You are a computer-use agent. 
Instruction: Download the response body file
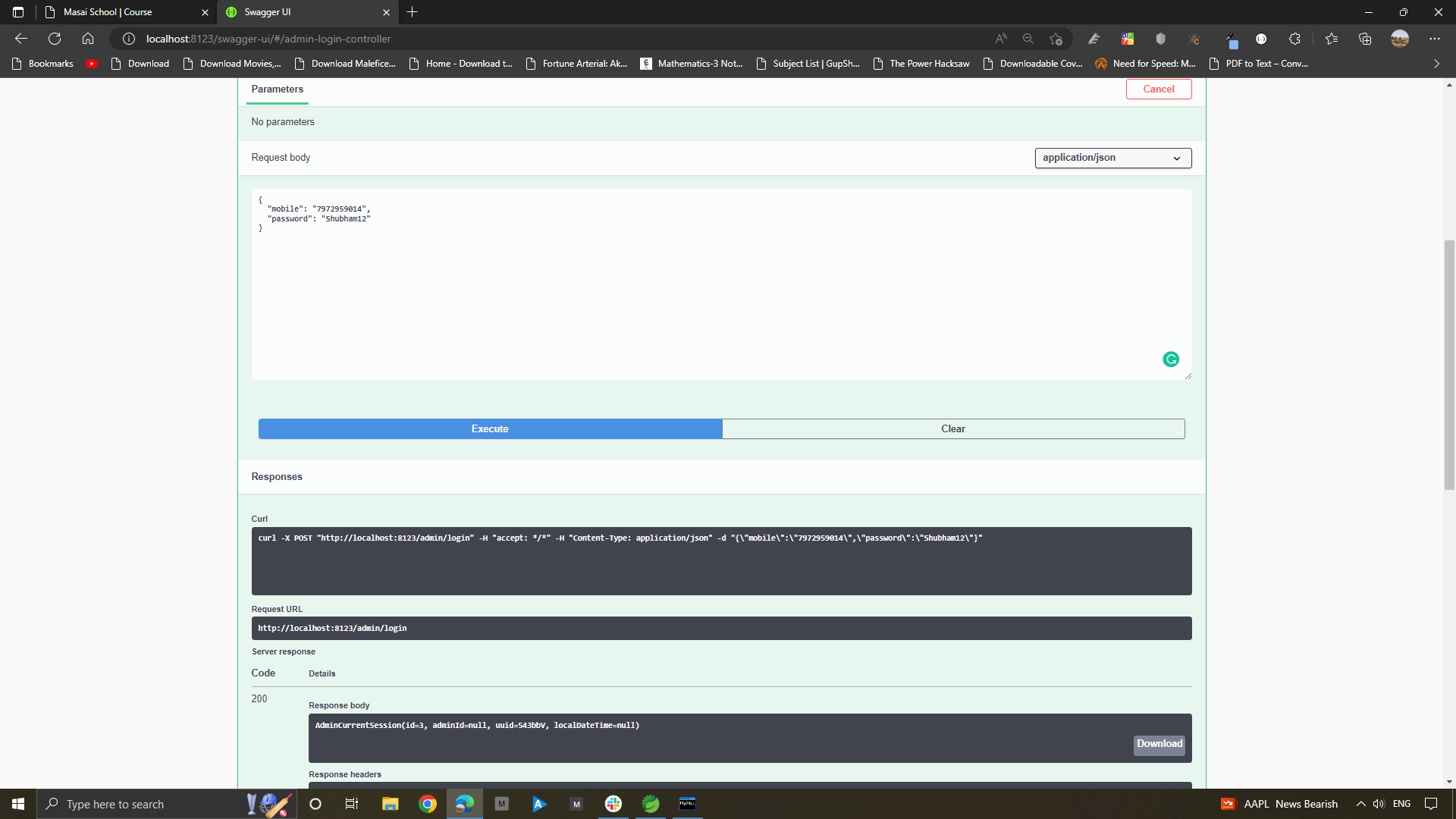tap(1158, 745)
